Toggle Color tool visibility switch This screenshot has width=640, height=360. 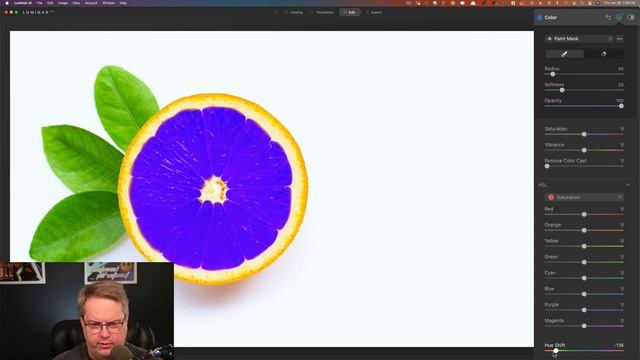(631, 18)
